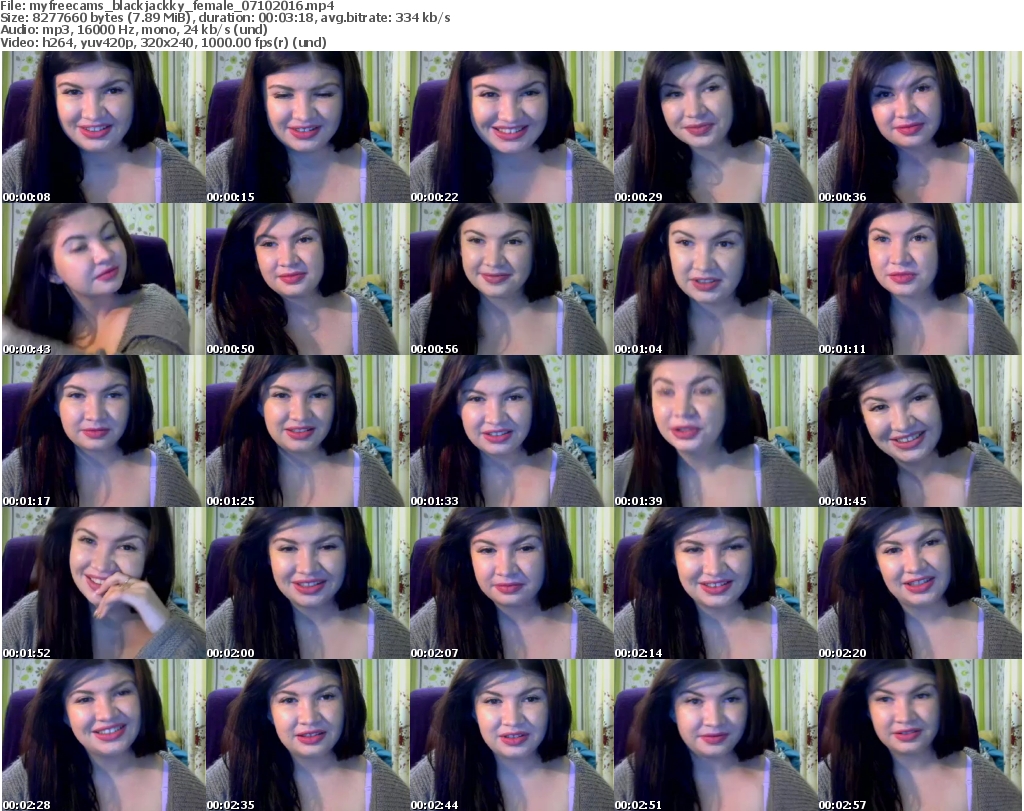Open the thumbnail timestamped 00:02:28
Image resolution: width=1024 pixels, height=811 pixels.
click(x=103, y=735)
